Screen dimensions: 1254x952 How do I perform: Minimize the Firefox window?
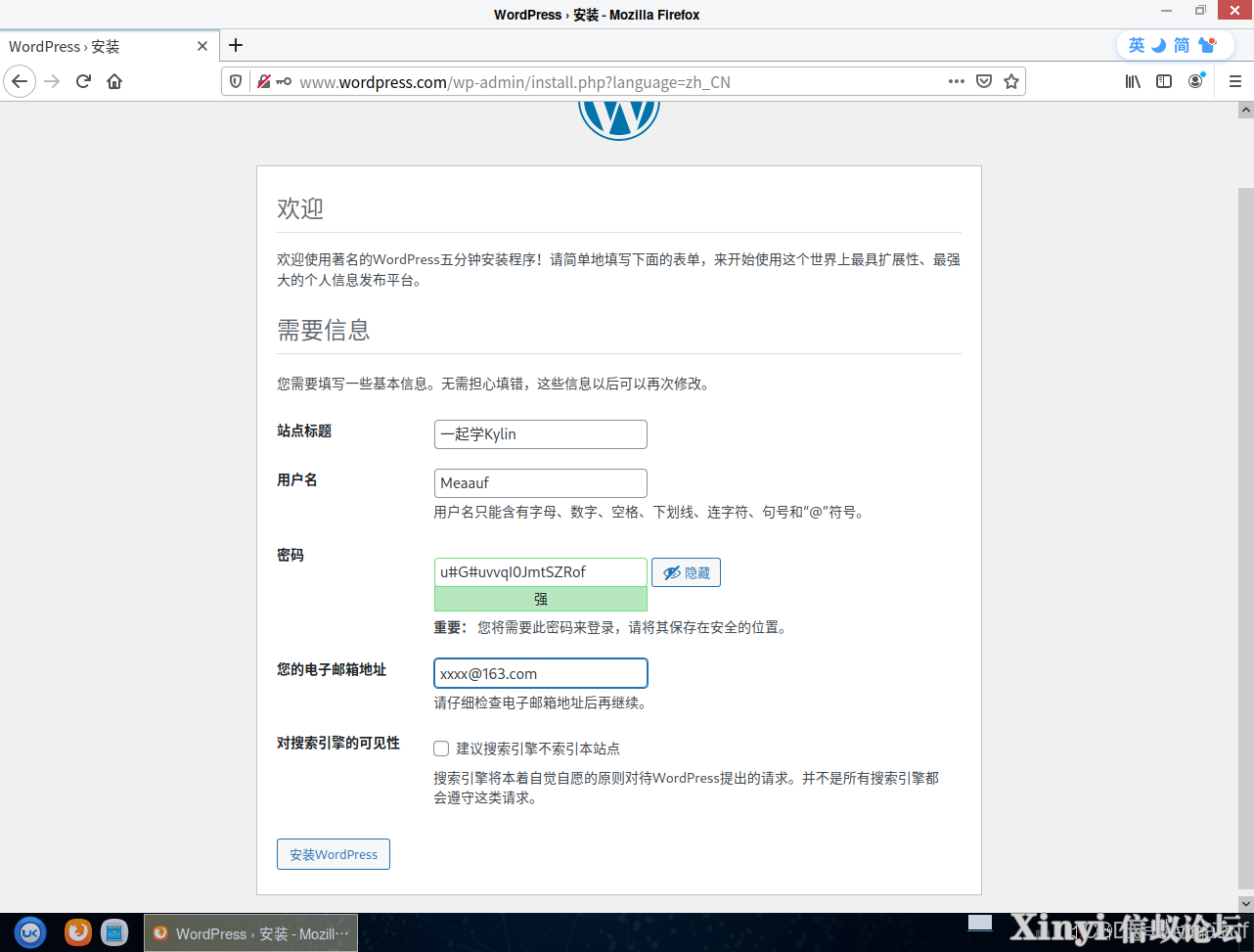coord(1165,11)
